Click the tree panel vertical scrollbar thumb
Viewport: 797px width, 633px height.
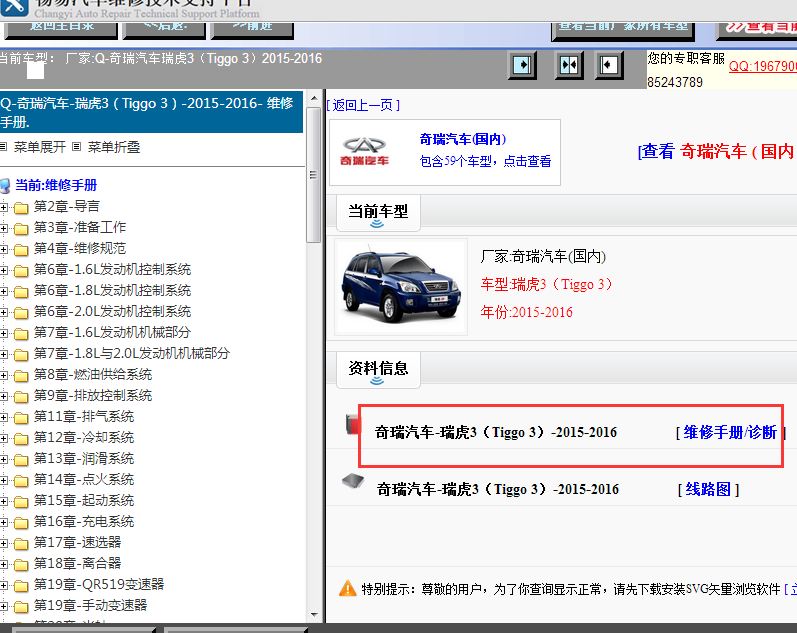pos(314,175)
